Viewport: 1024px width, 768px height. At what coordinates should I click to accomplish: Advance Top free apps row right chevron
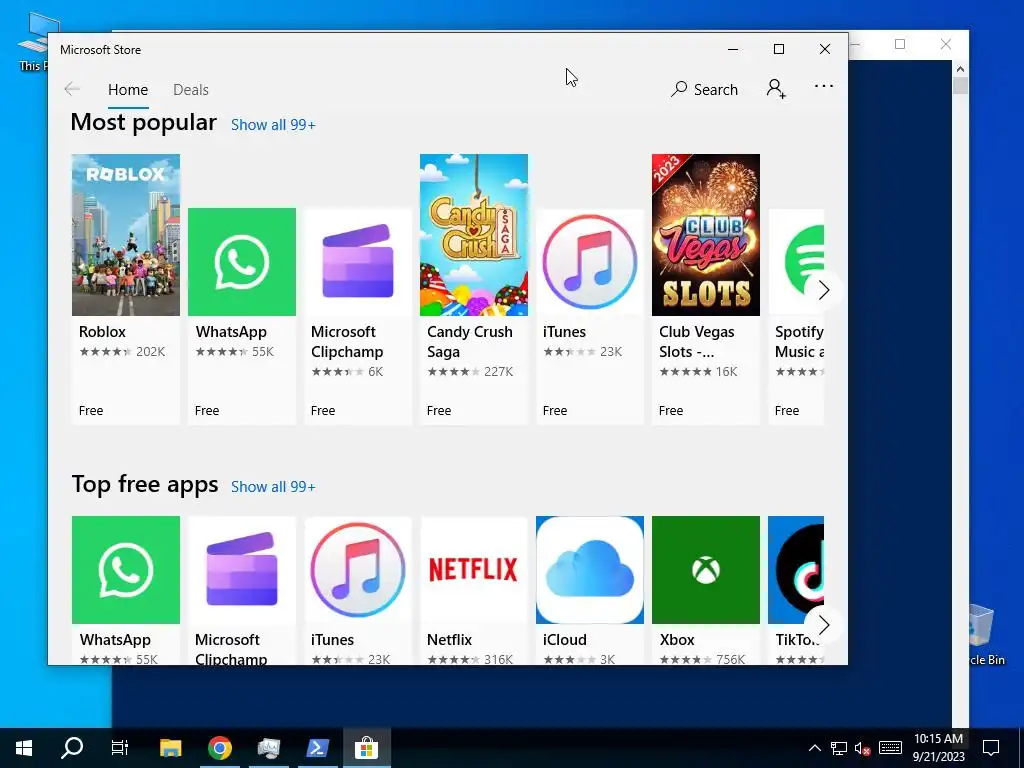824,625
